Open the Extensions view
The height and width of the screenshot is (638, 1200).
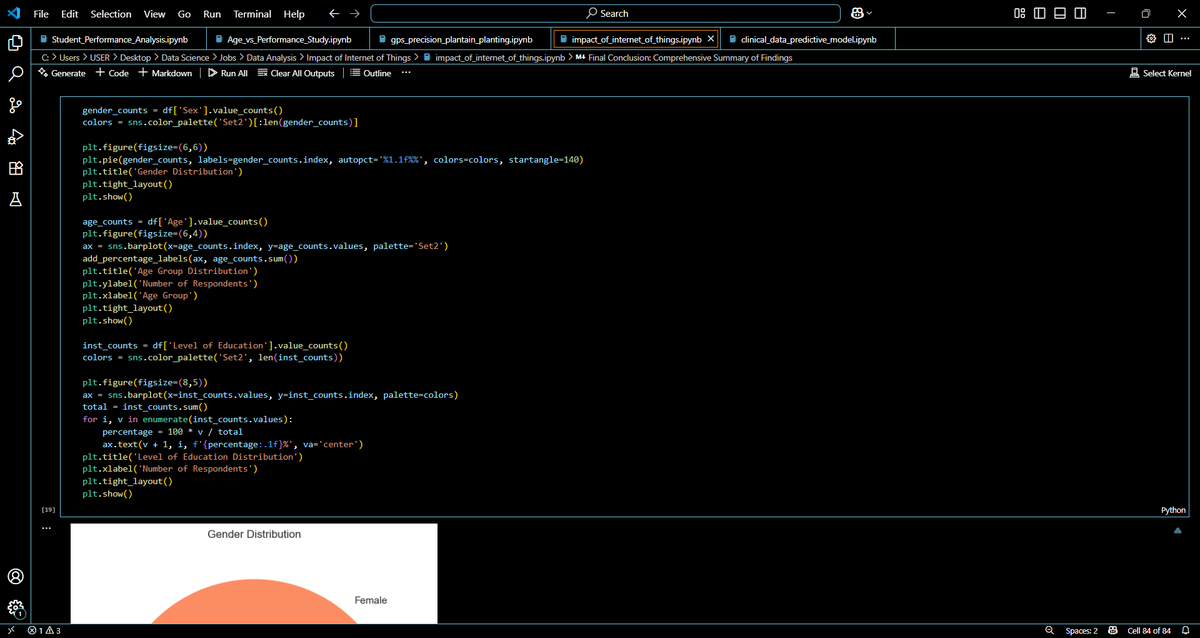click(15, 169)
